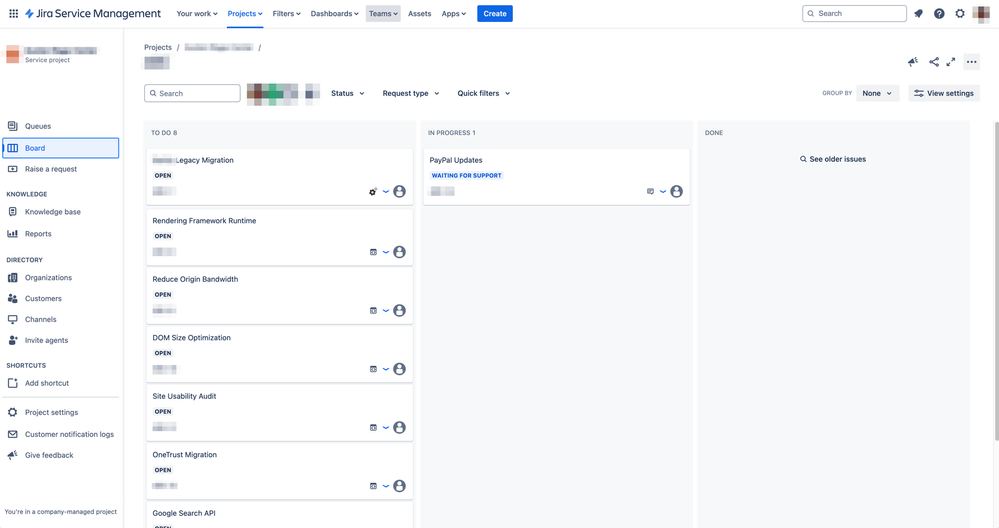Expand priority chevron on Rendering Framework Runtime card

click(386, 252)
